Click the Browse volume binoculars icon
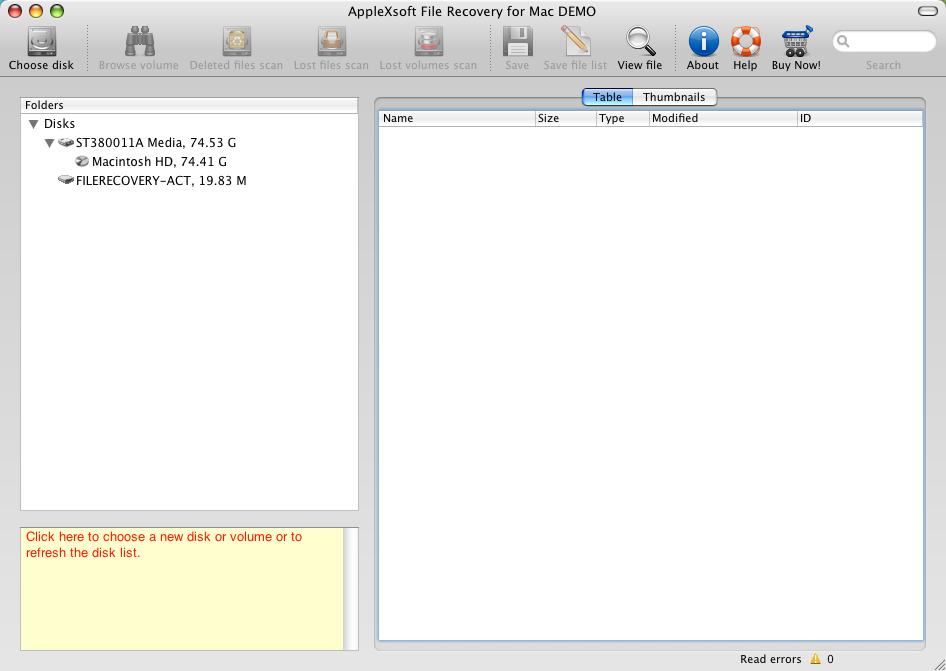The height and width of the screenshot is (671, 946). (139, 42)
